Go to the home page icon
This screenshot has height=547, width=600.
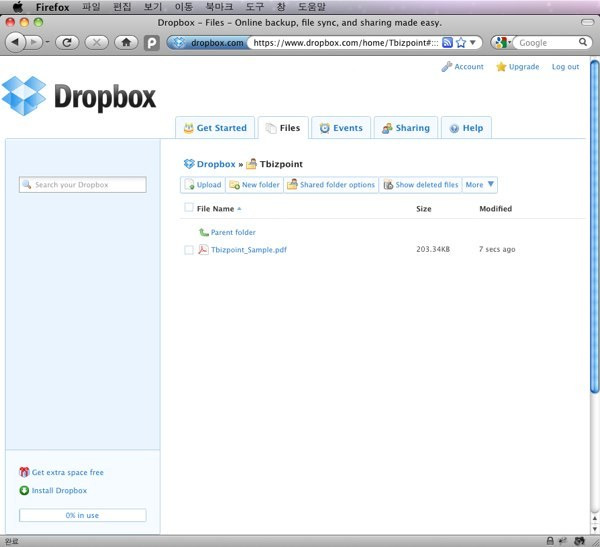tap(126, 42)
